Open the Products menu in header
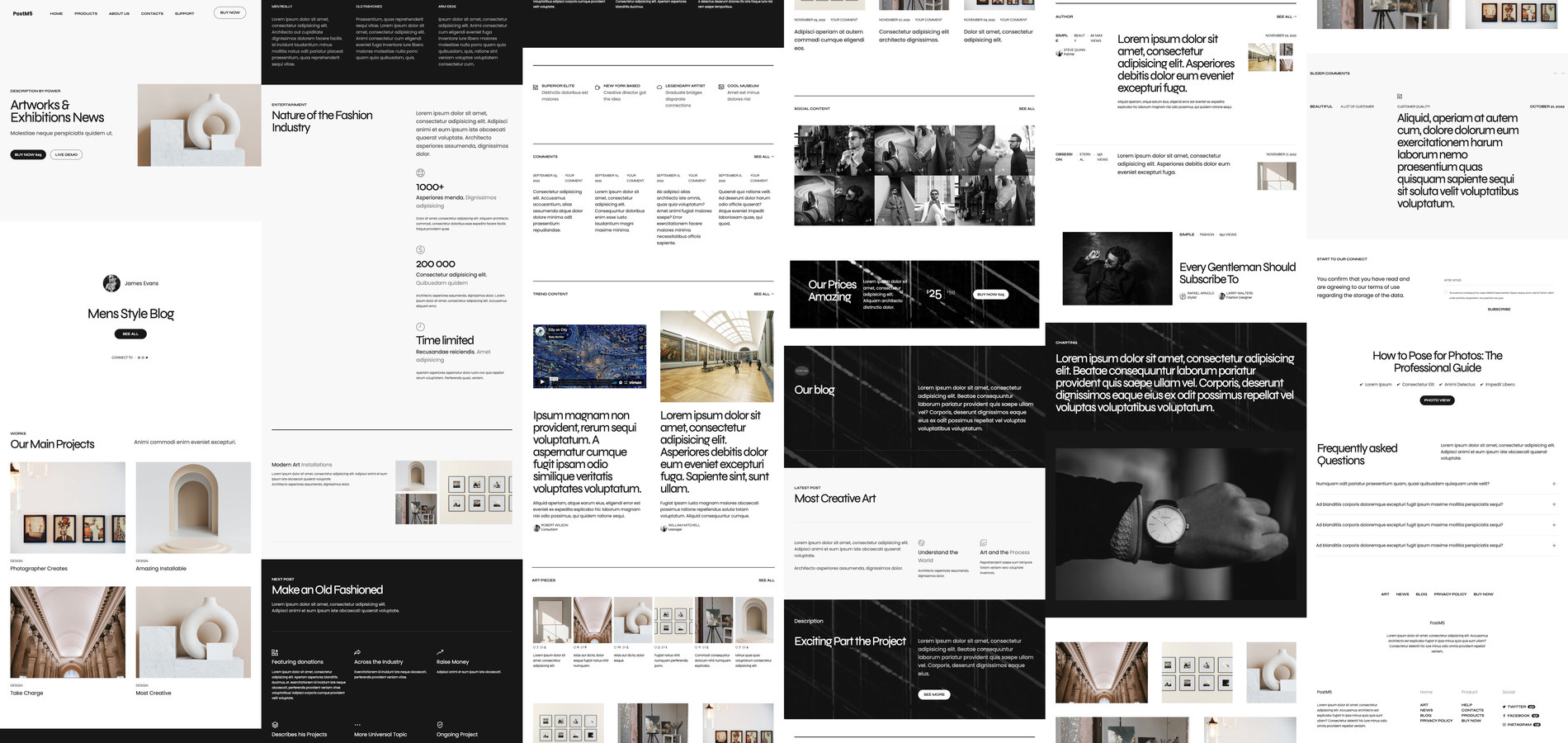This screenshot has width=1568, height=743. pyautogui.click(x=86, y=13)
